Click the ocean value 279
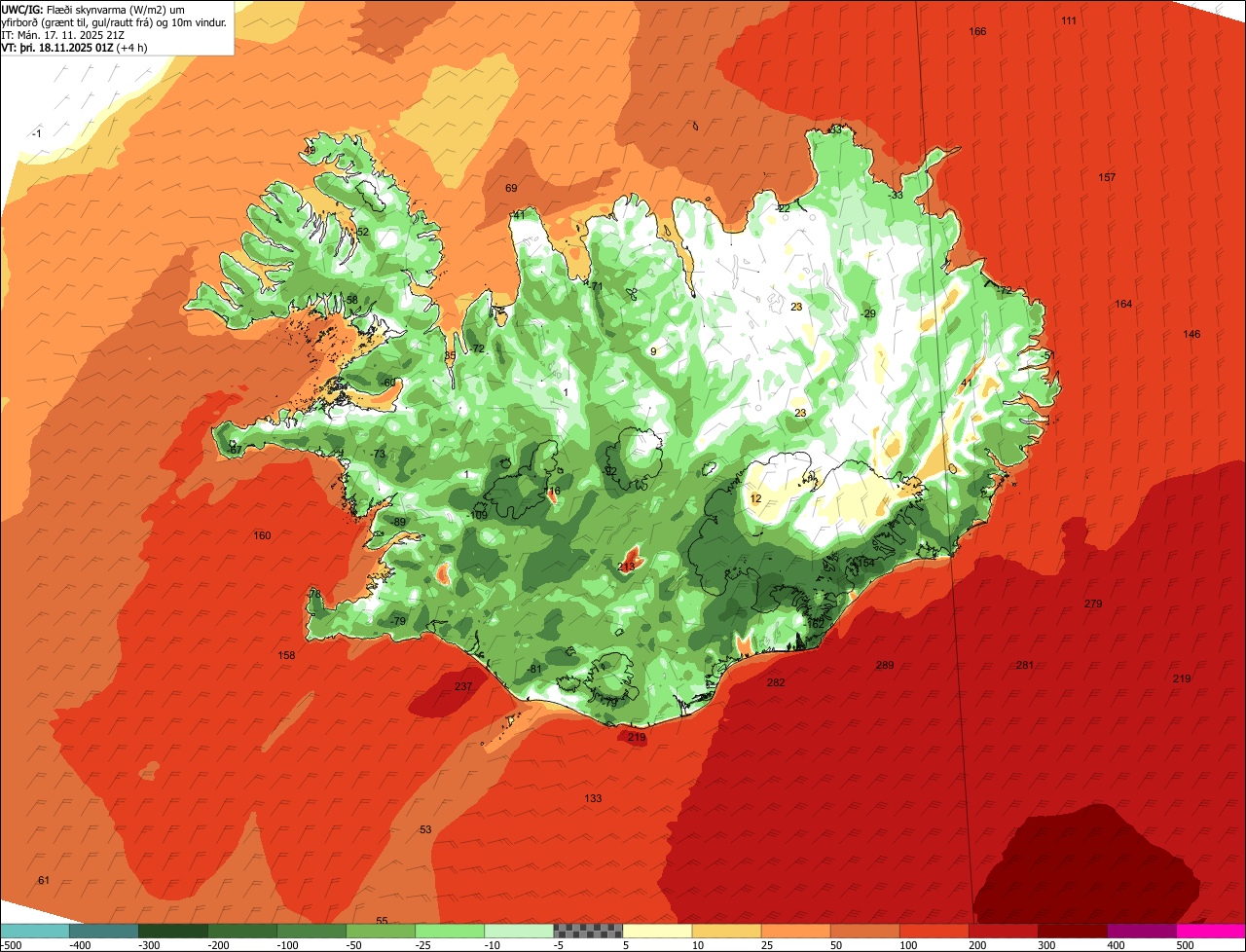Screen dimensions: 1246x952 1093,604
